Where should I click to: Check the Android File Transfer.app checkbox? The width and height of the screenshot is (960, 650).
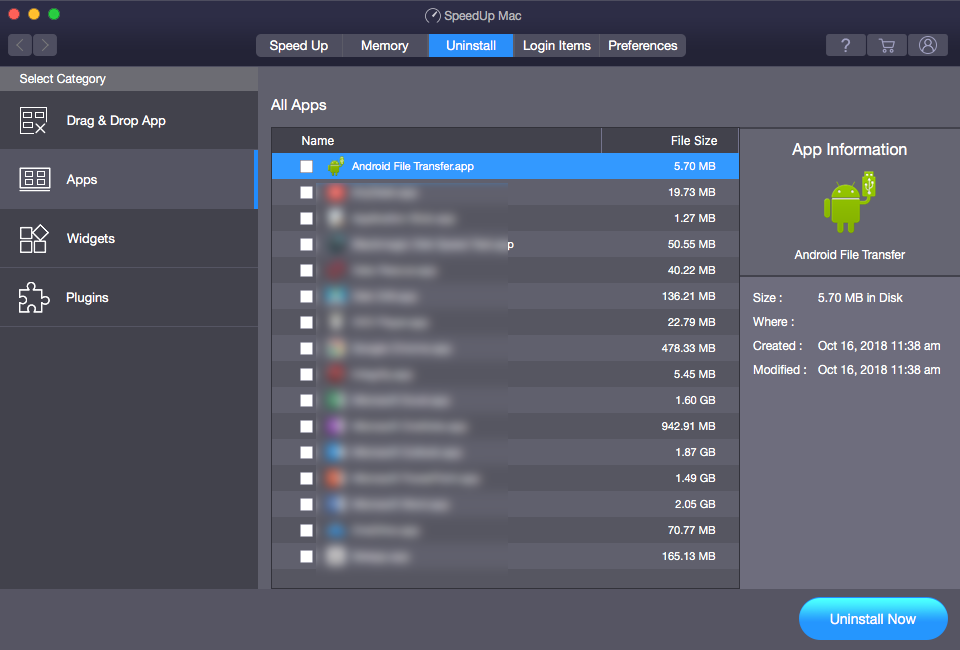click(x=306, y=166)
